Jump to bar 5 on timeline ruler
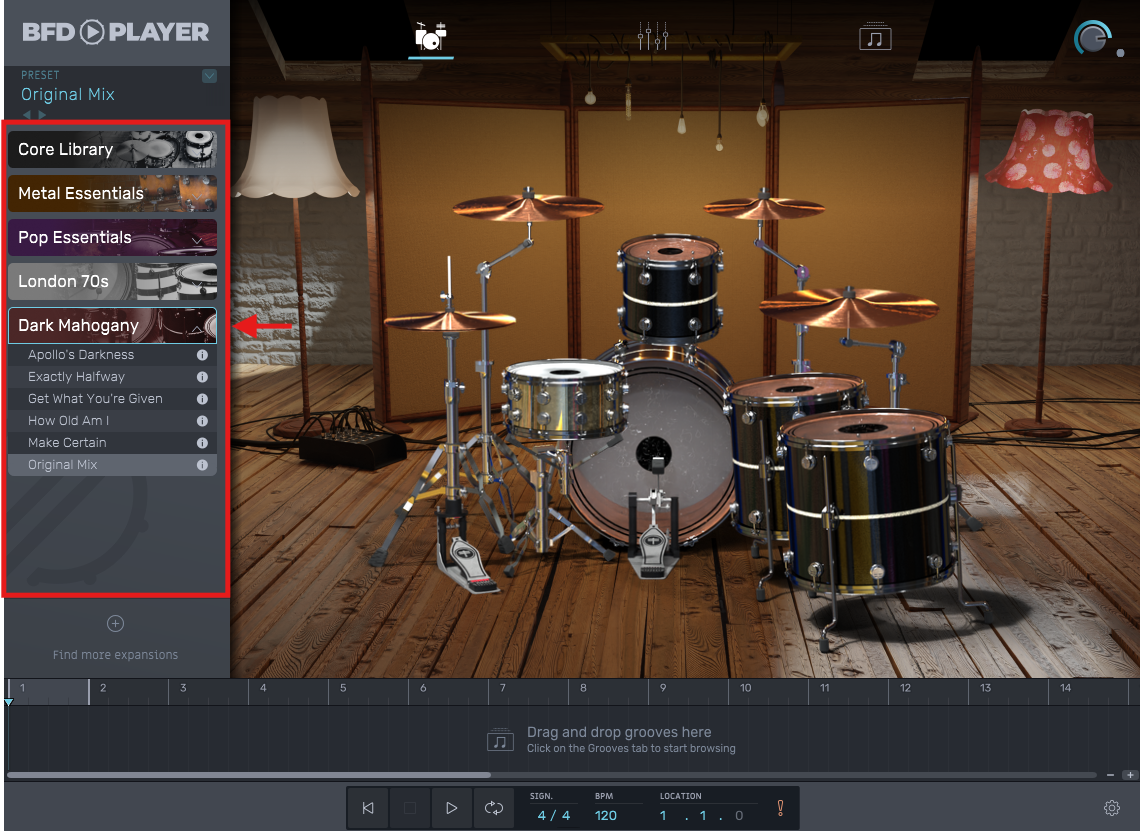The image size is (1140, 831). click(343, 688)
